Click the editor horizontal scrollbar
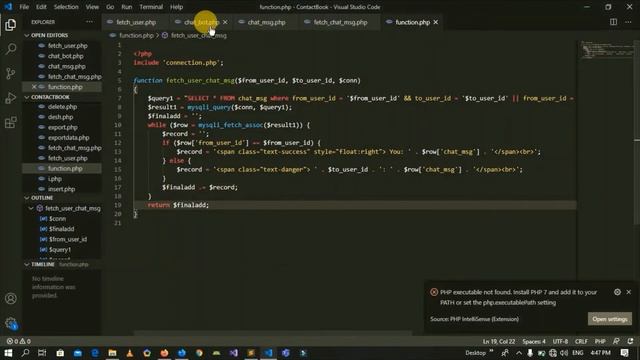Image resolution: width=640 pixels, height=360 pixels. 273,333
